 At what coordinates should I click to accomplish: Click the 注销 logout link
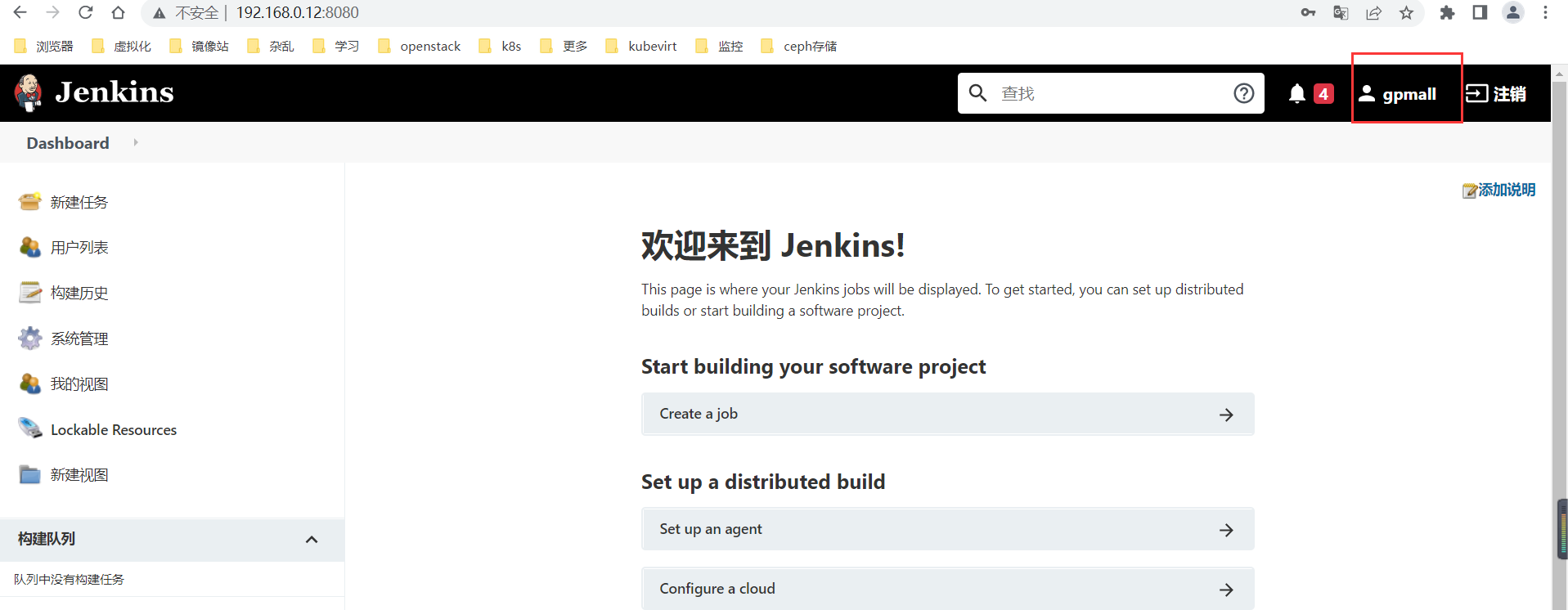click(1509, 94)
